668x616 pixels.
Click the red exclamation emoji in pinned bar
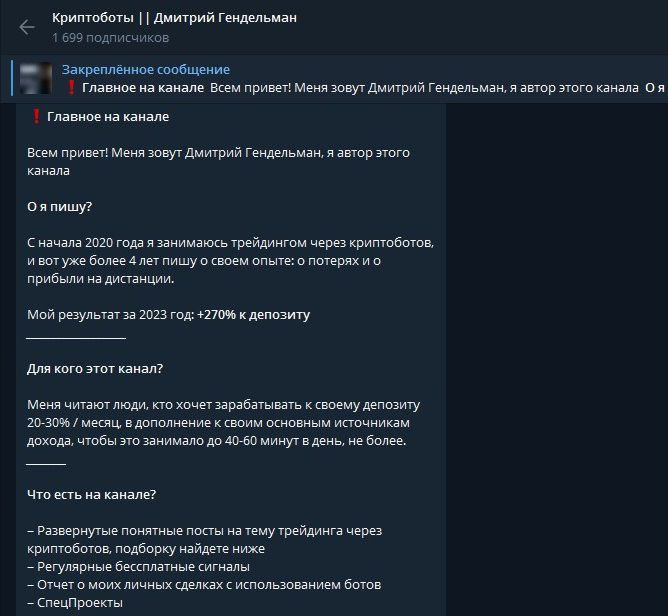[71, 88]
